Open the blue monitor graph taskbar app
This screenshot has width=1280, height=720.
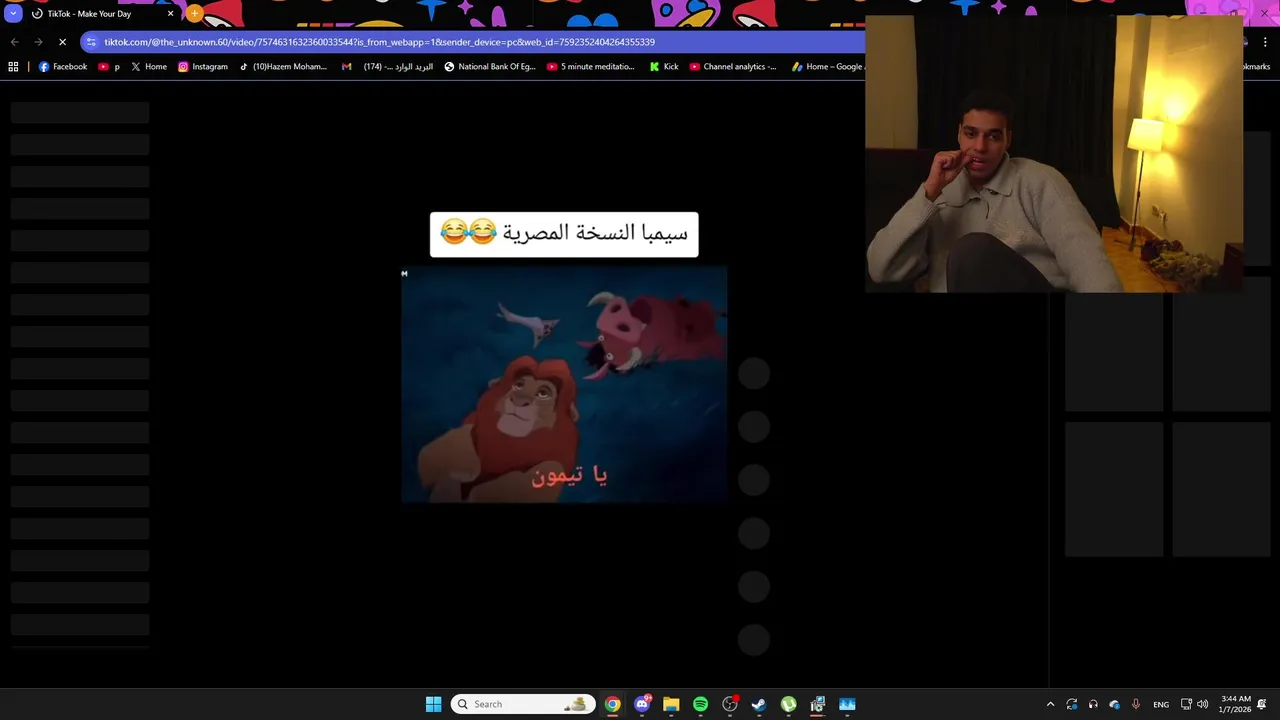[x=847, y=704]
